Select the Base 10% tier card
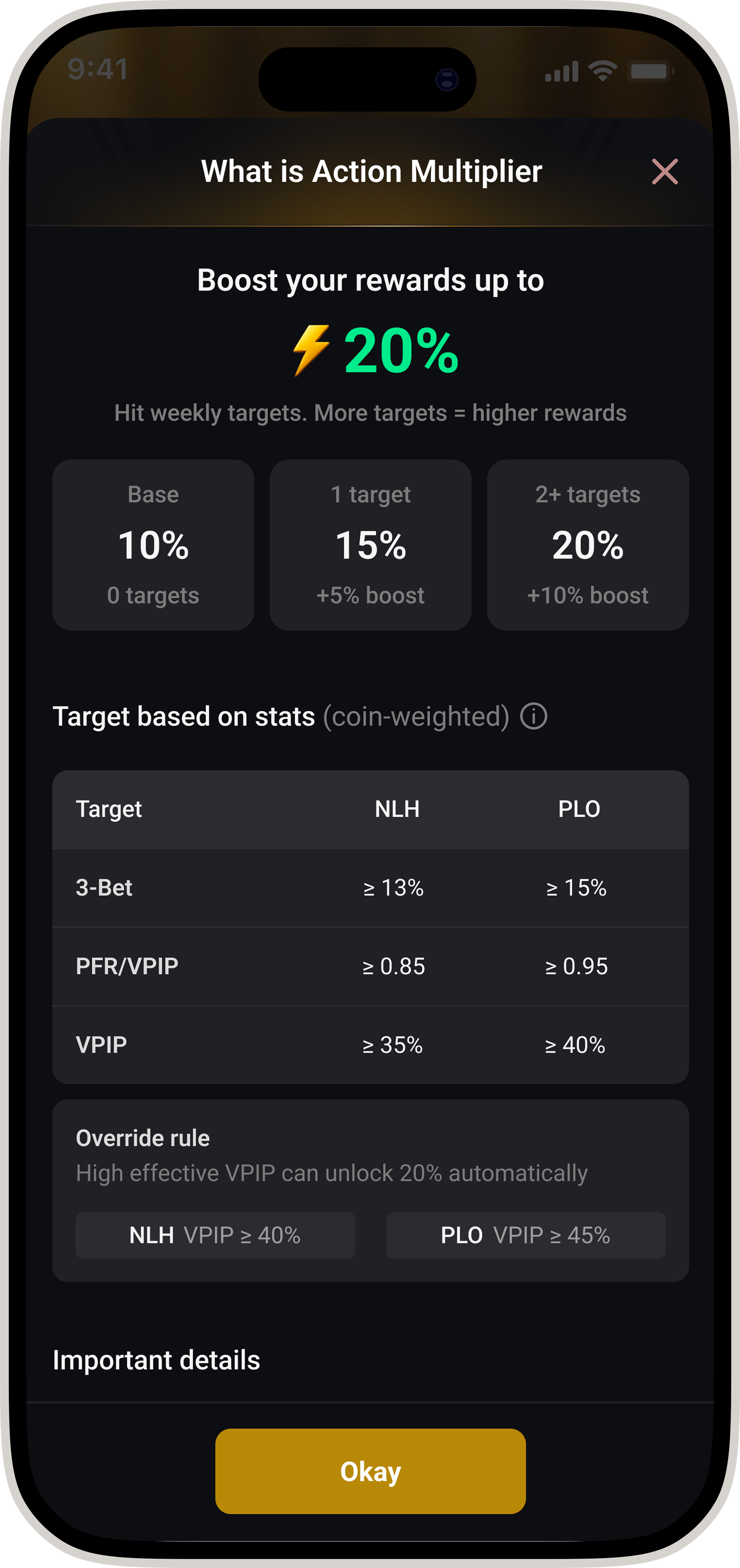This screenshot has width=740, height=1568. (153, 545)
